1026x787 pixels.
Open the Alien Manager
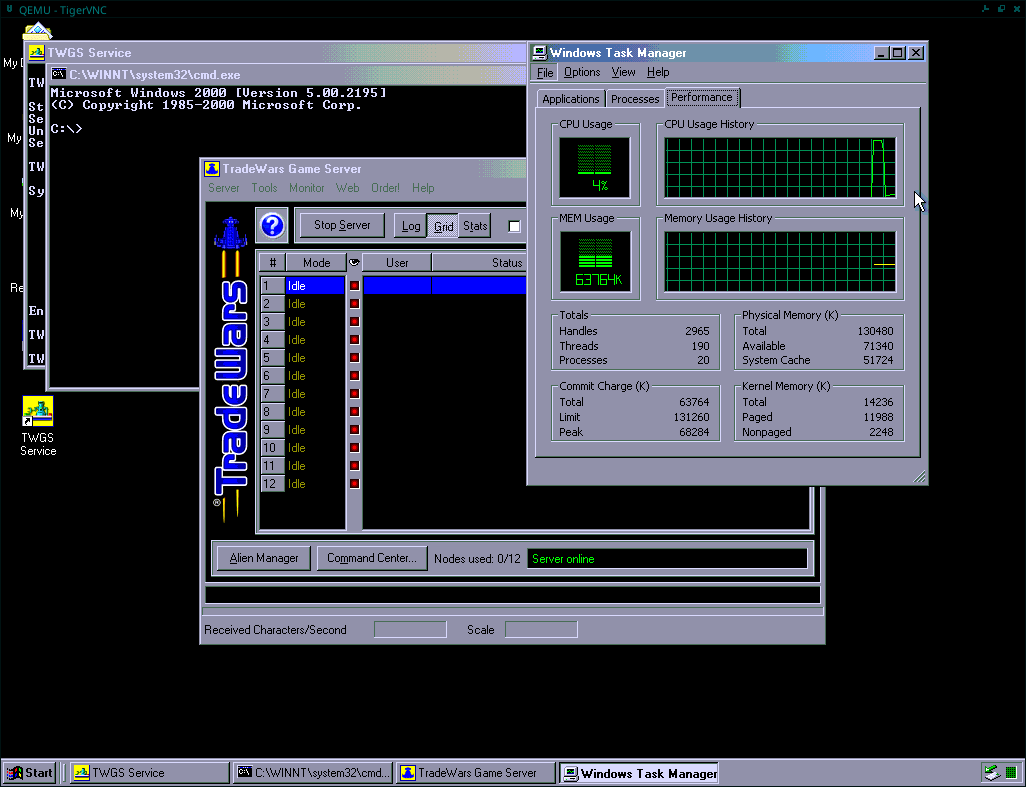(x=264, y=558)
